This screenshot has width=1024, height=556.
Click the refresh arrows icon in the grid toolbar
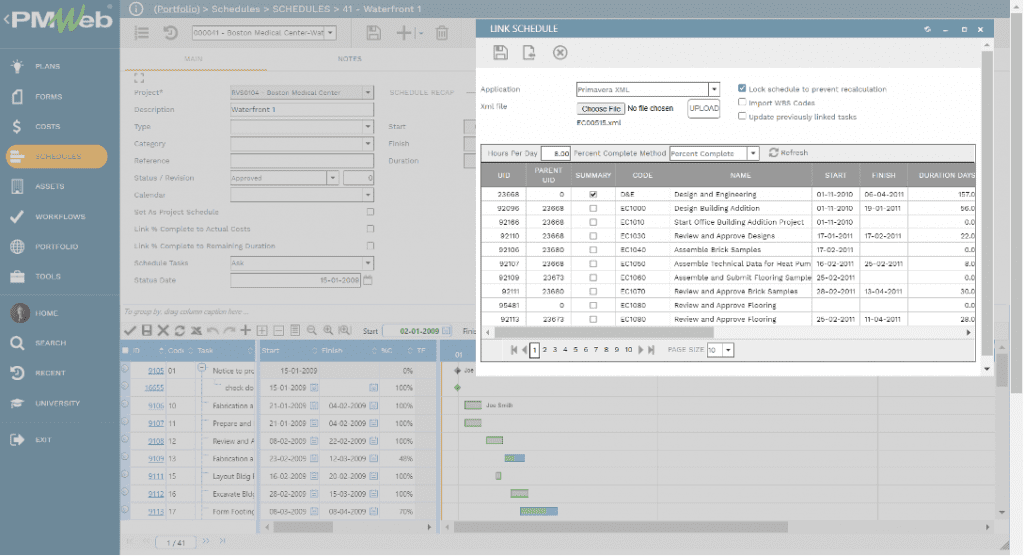click(x=180, y=331)
